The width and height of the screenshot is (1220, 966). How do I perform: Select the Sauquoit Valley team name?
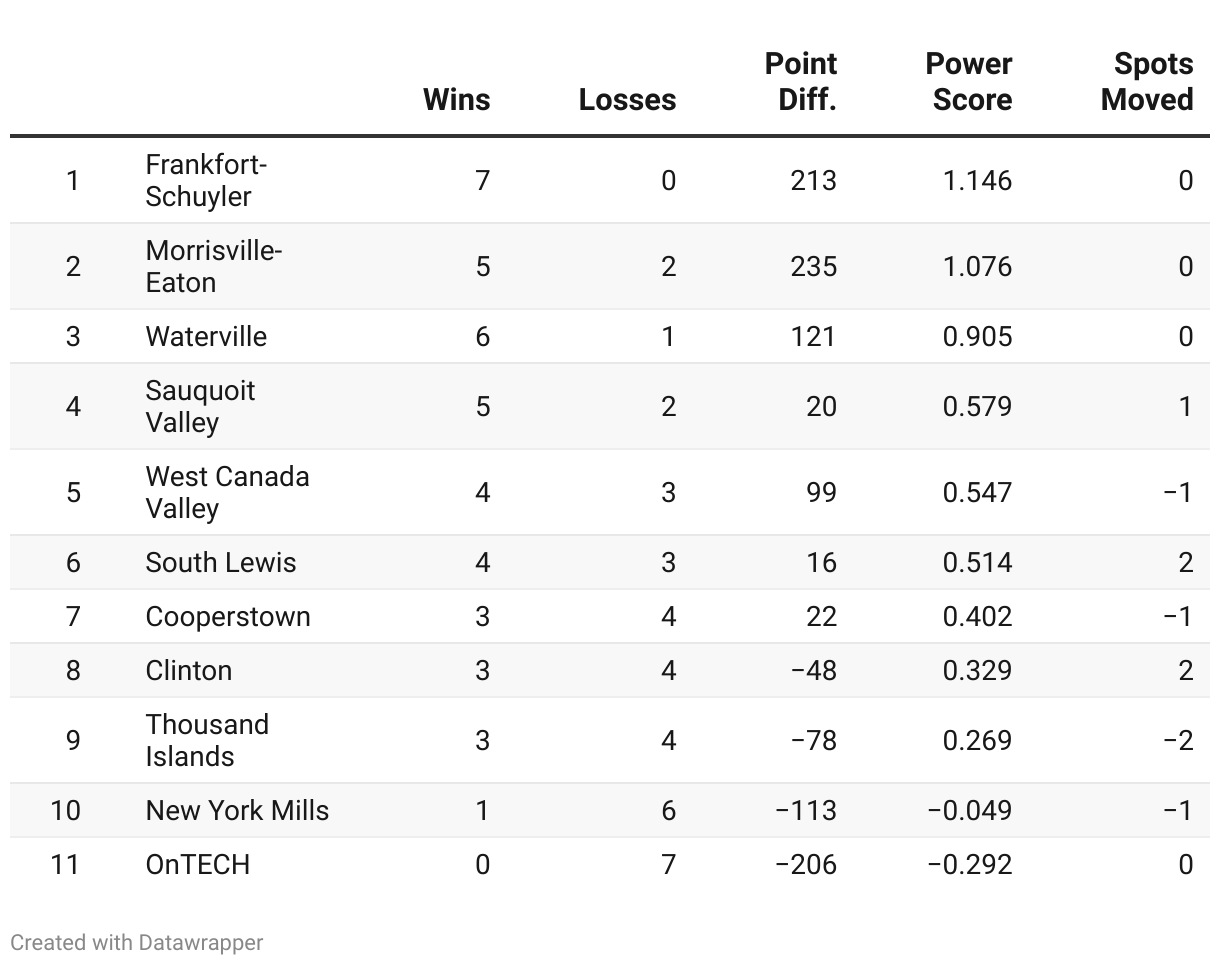[200, 406]
